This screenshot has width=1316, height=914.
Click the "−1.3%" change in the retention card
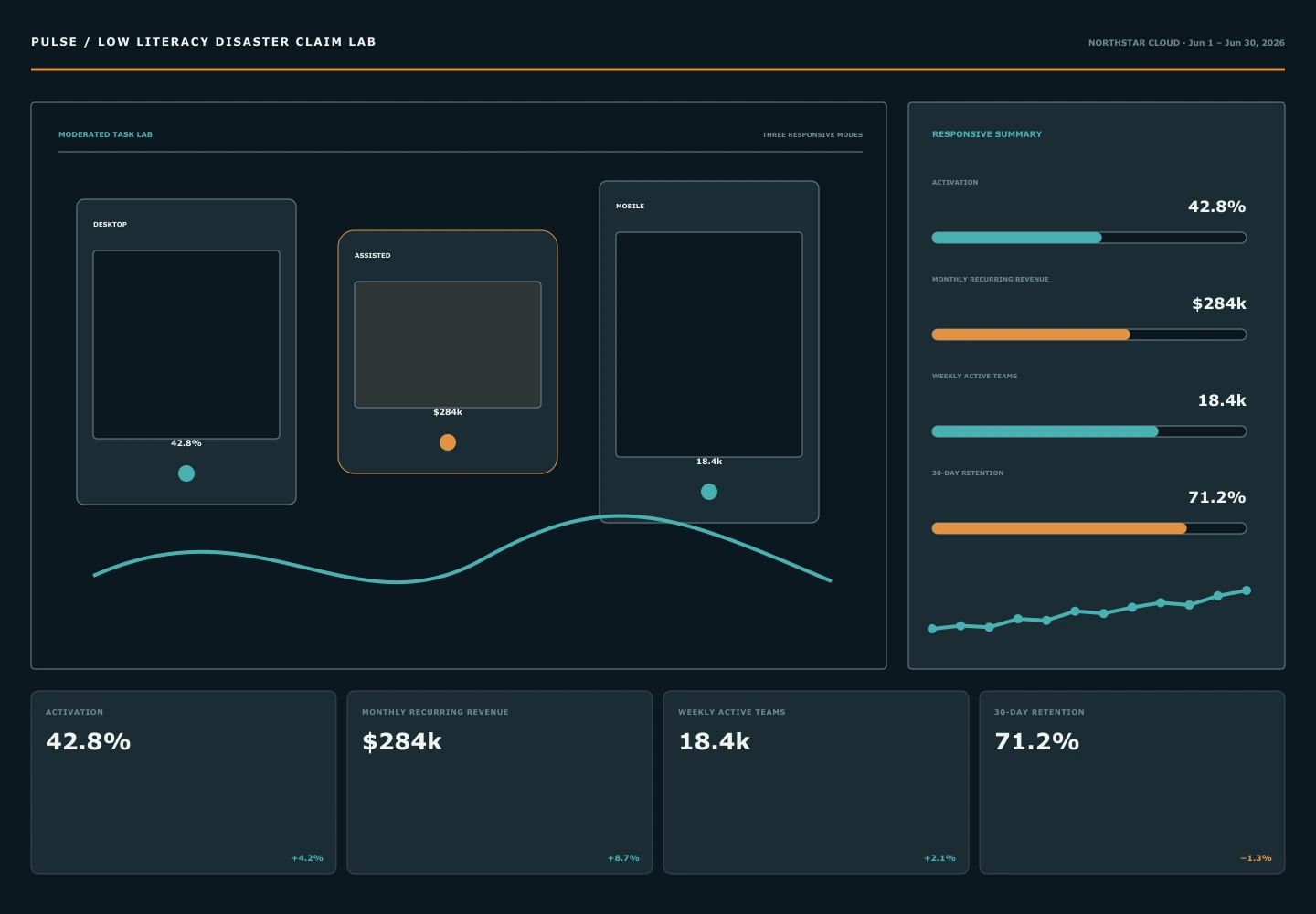pos(1256,858)
